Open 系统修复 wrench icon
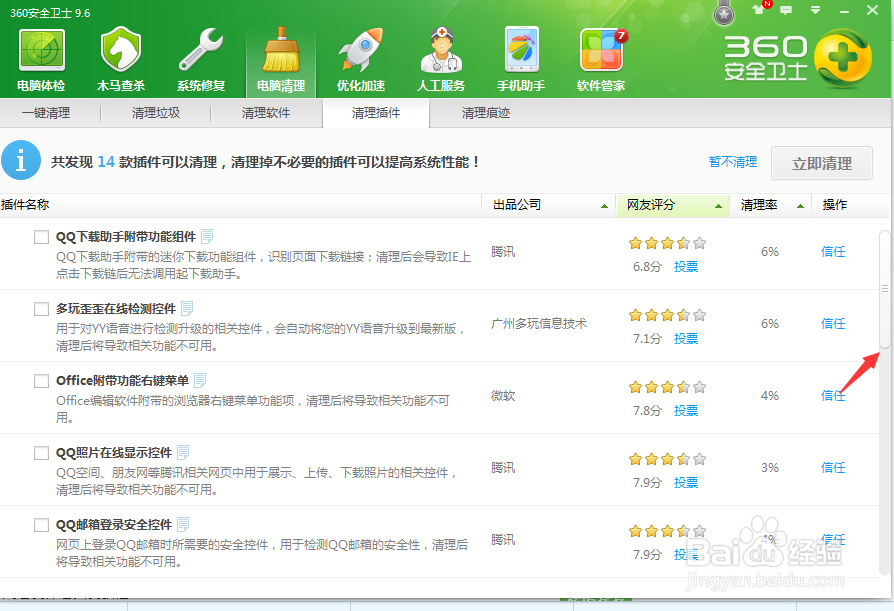This screenshot has width=894, height=611. (201, 50)
